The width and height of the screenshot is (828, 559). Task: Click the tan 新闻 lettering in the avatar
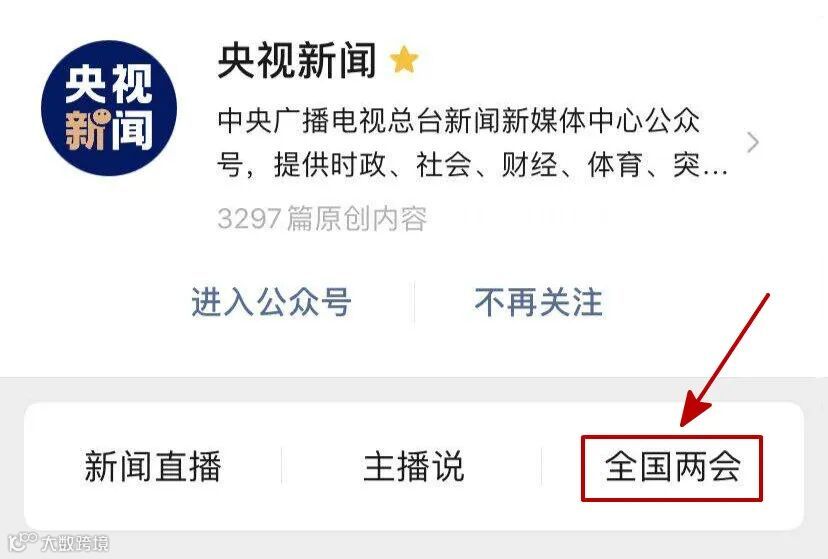(x=109, y=129)
